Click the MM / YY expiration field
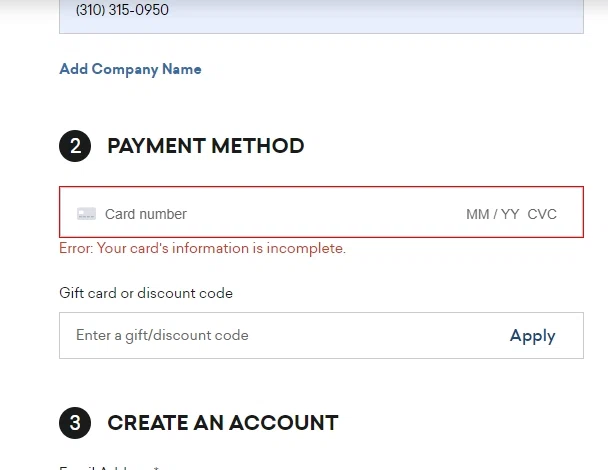The height and width of the screenshot is (470, 608). (492, 214)
